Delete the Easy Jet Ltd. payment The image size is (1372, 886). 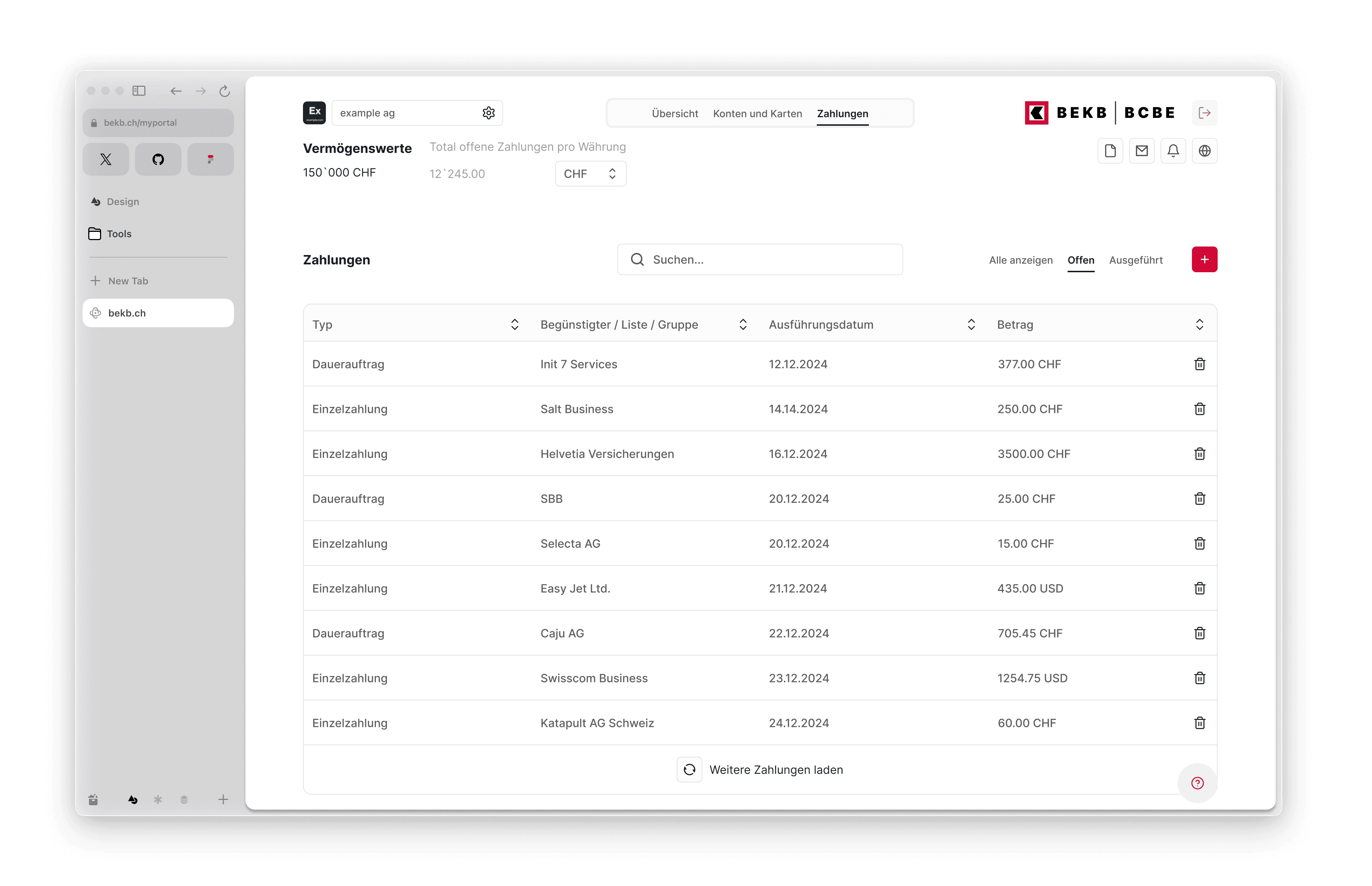(x=1199, y=588)
